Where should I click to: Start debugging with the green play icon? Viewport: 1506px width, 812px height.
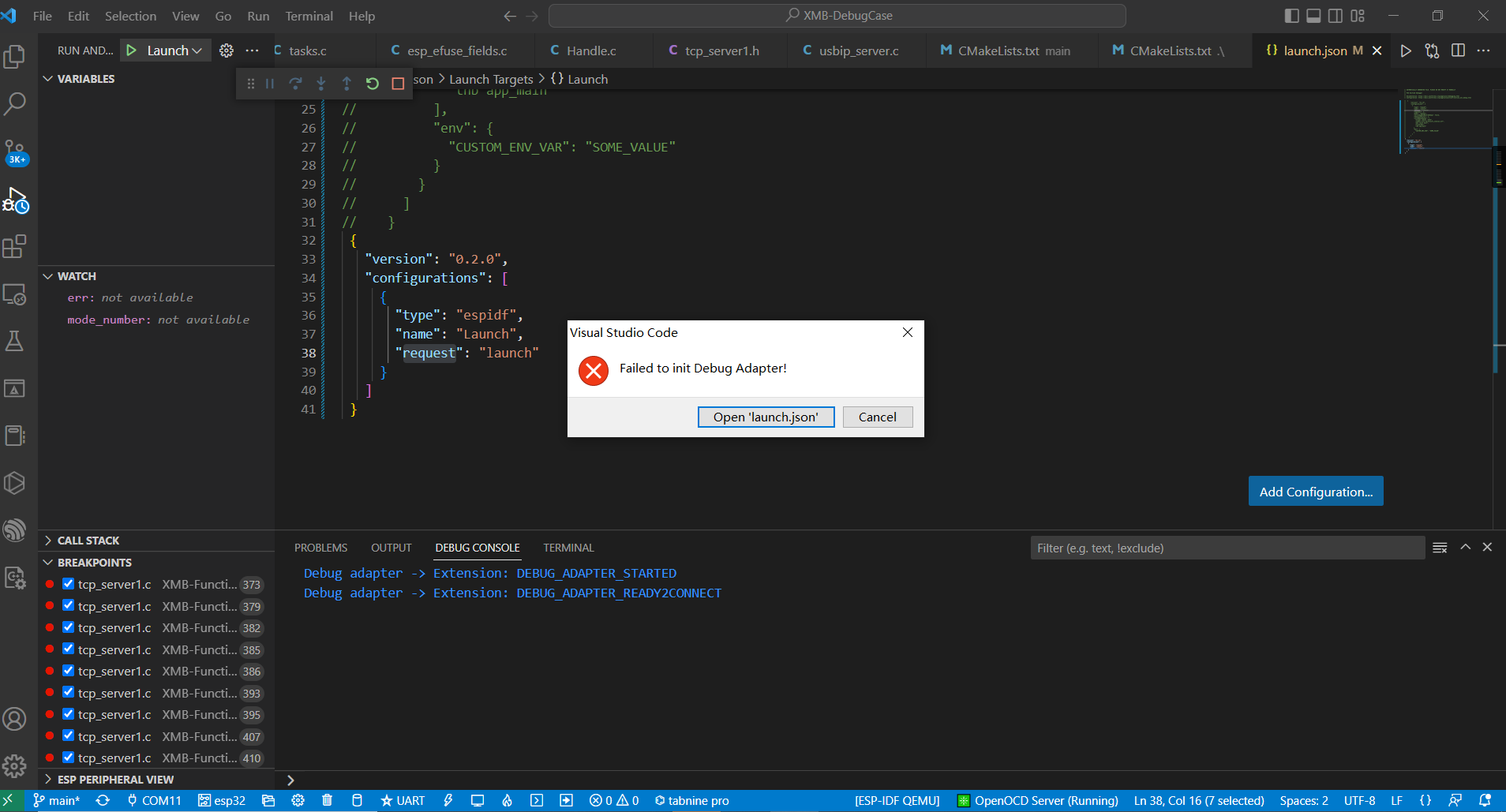click(x=131, y=51)
